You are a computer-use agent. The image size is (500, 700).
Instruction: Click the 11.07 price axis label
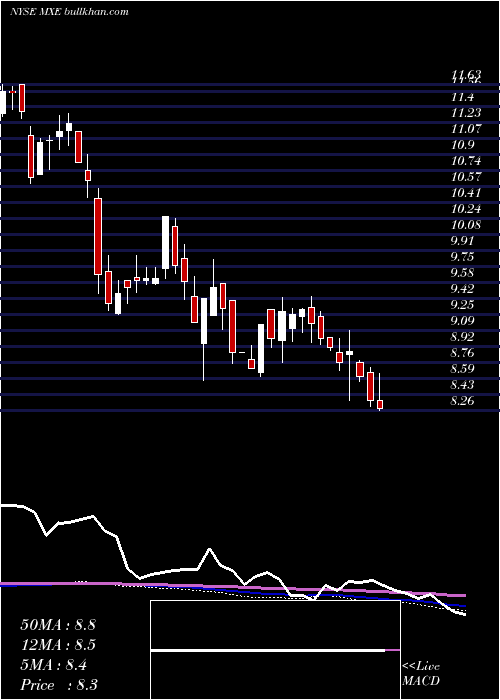tap(466, 129)
